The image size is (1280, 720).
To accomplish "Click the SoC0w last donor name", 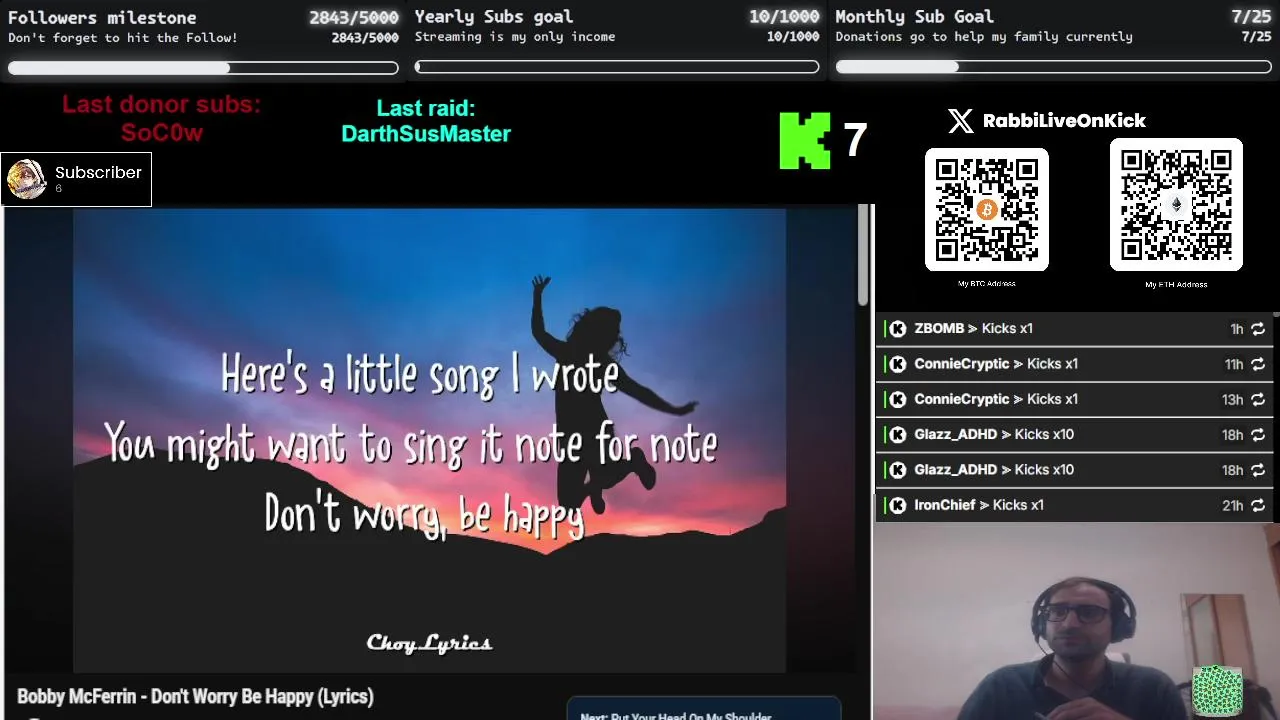I will [162, 133].
